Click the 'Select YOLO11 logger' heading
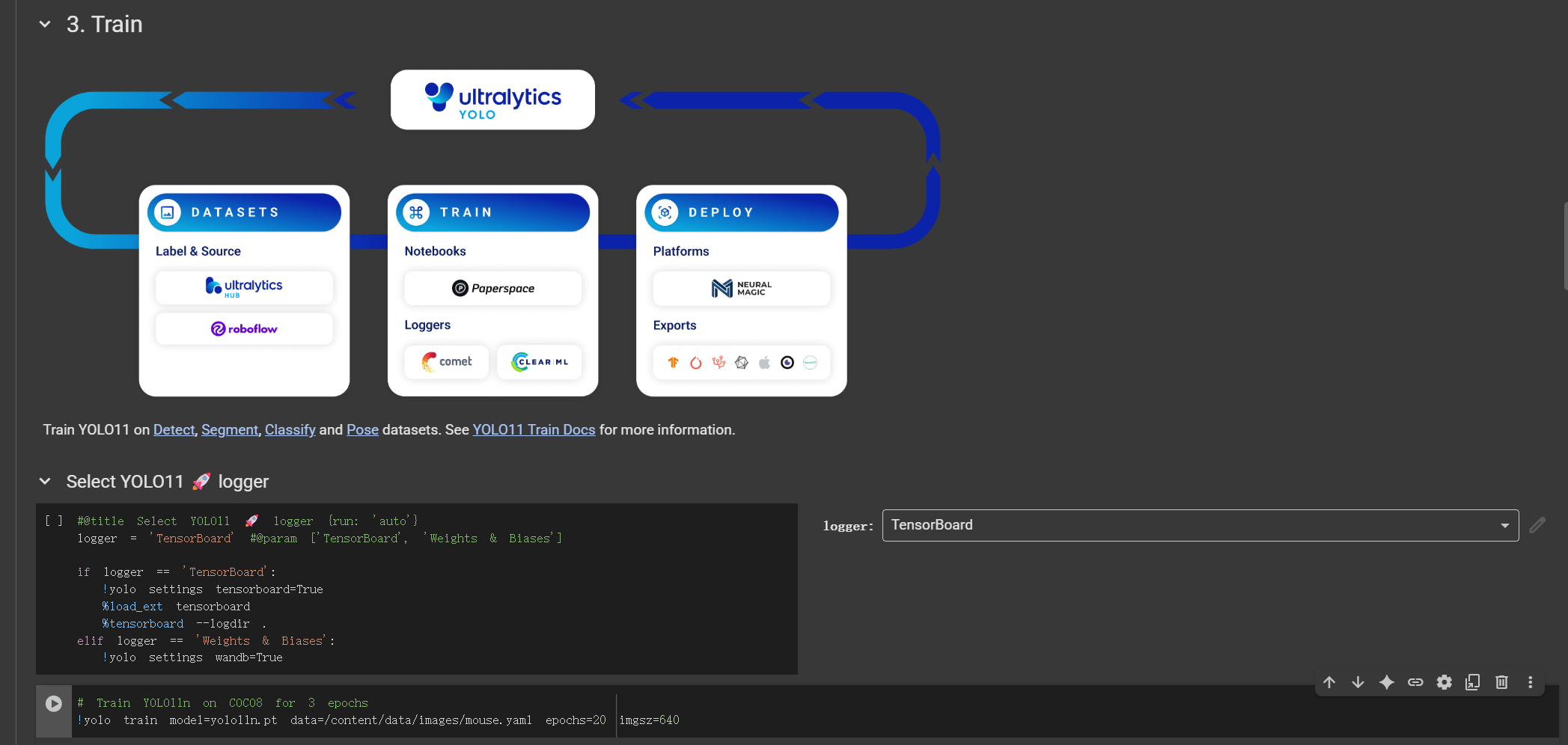Image resolution: width=1568 pixels, height=745 pixels. [x=167, y=482]
